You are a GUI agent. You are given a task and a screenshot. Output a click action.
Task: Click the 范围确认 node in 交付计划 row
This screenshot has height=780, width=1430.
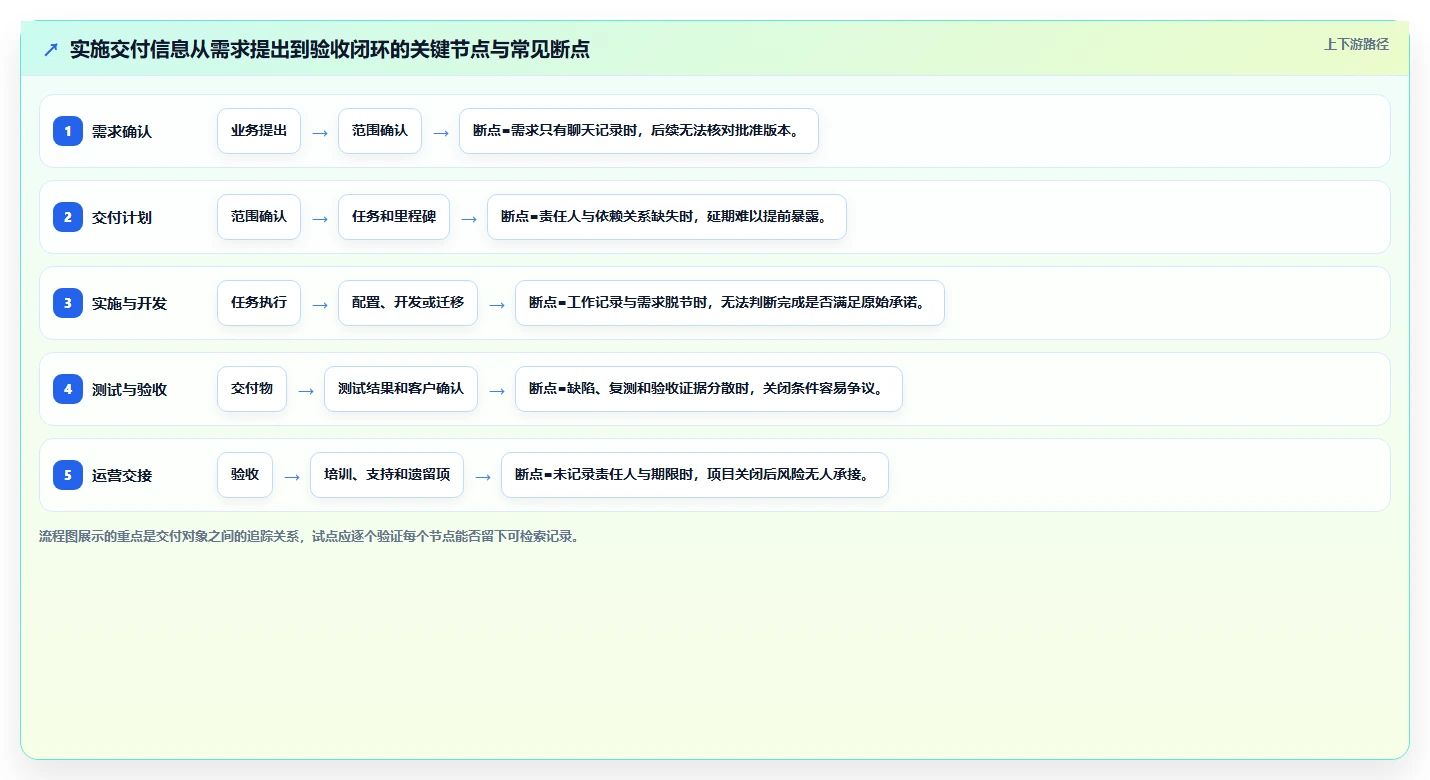[x=259, y=217]
